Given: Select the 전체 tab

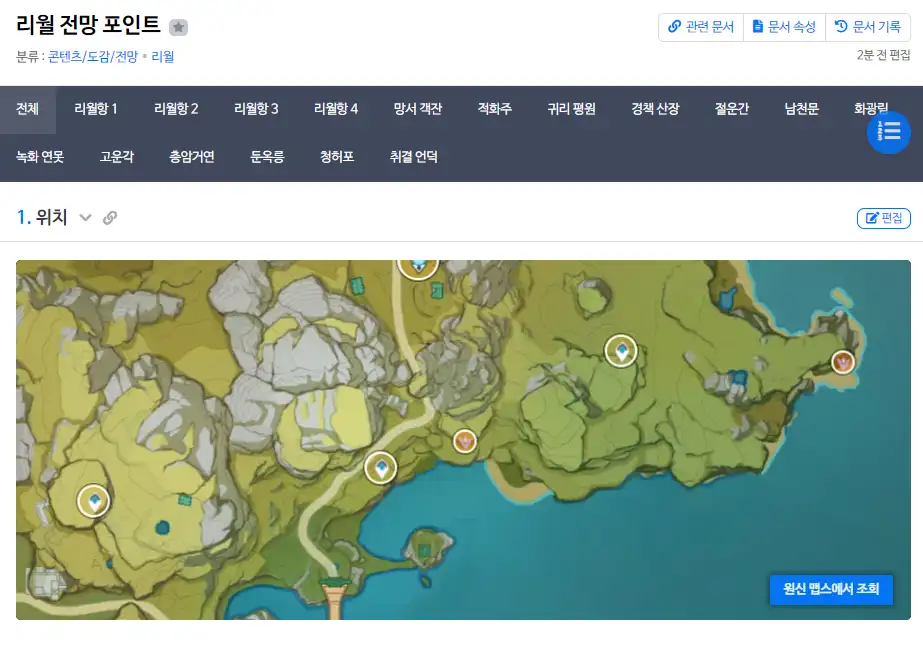Looking at the screenshot, I should click(x=28, y=109).
